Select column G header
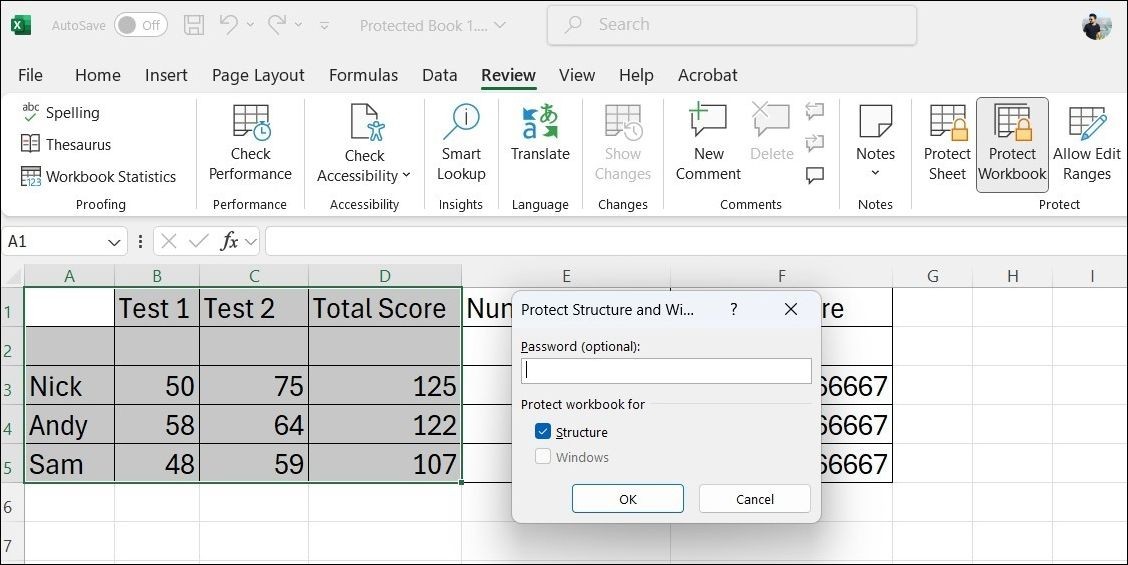 [x=932, y=276]
